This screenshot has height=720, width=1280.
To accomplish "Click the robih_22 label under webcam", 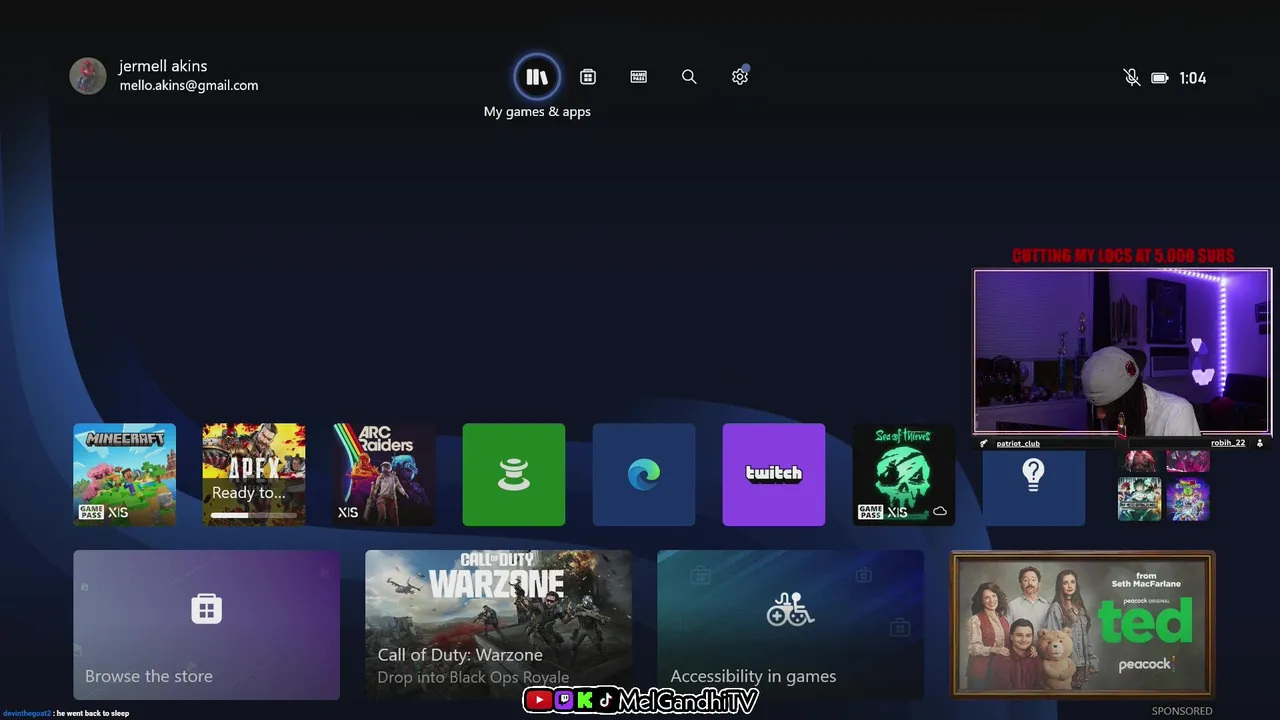I will click(x=1227, y=443).
